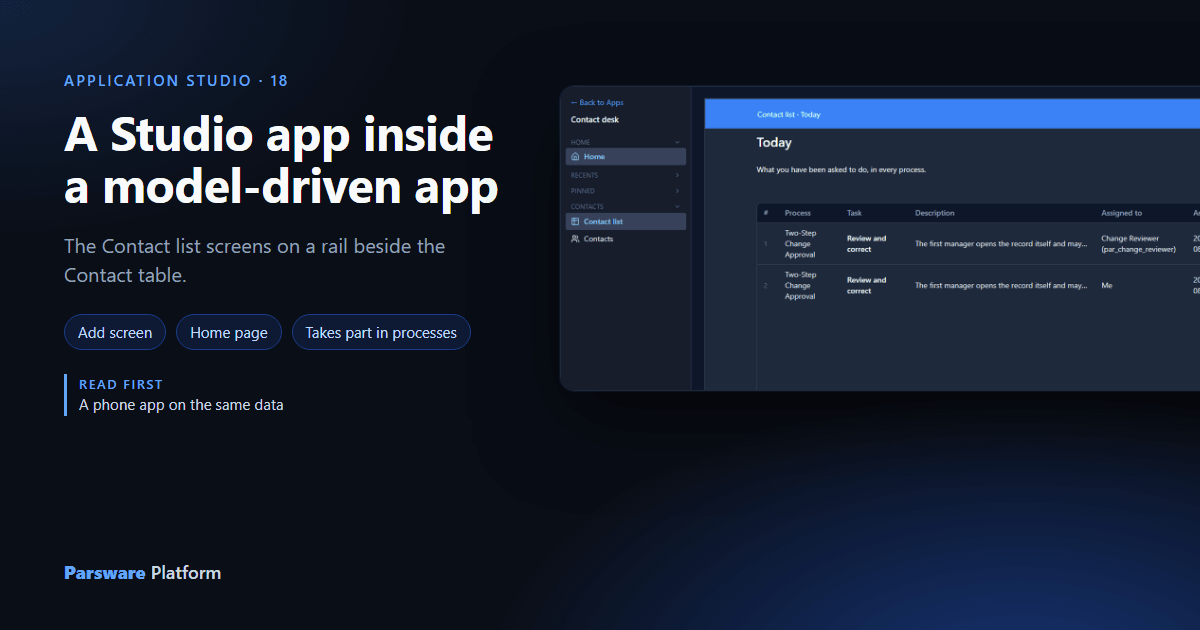Viewport: 1200px width, 630px height.
Task: Click the Process column header
Action: tap(798, 213)
